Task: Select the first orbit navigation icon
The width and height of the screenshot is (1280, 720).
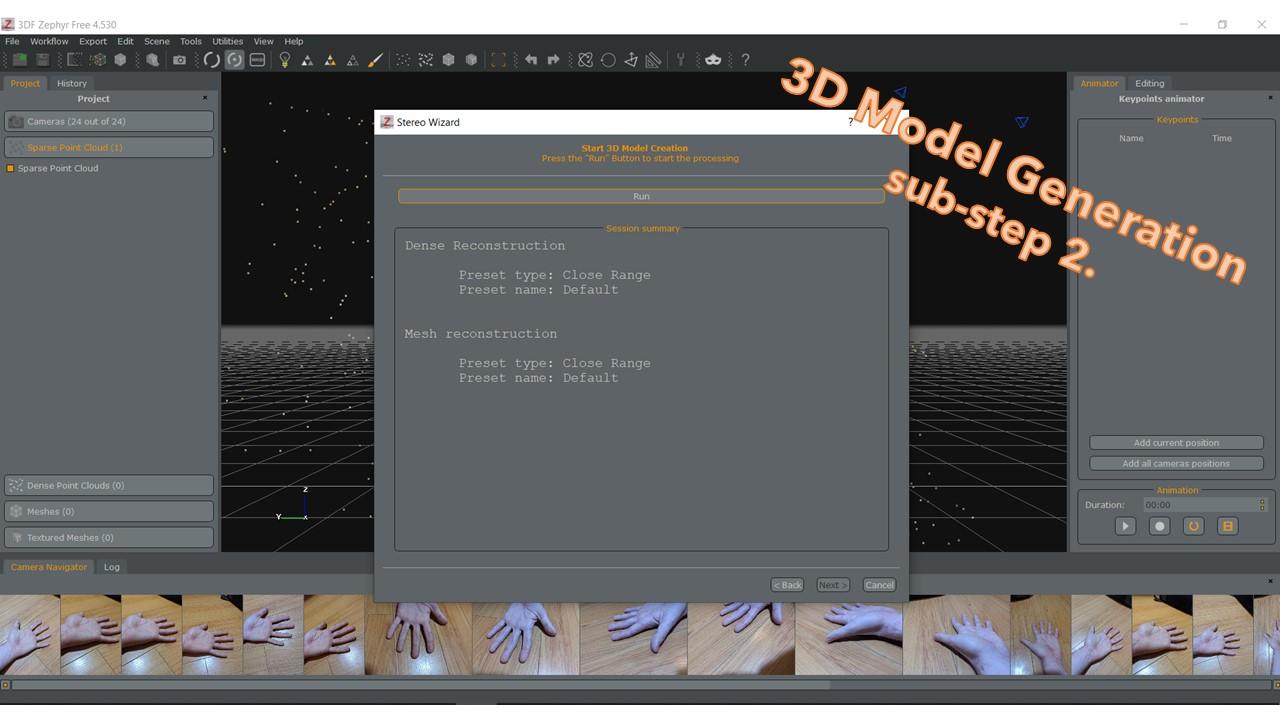Action: [211, 60]
